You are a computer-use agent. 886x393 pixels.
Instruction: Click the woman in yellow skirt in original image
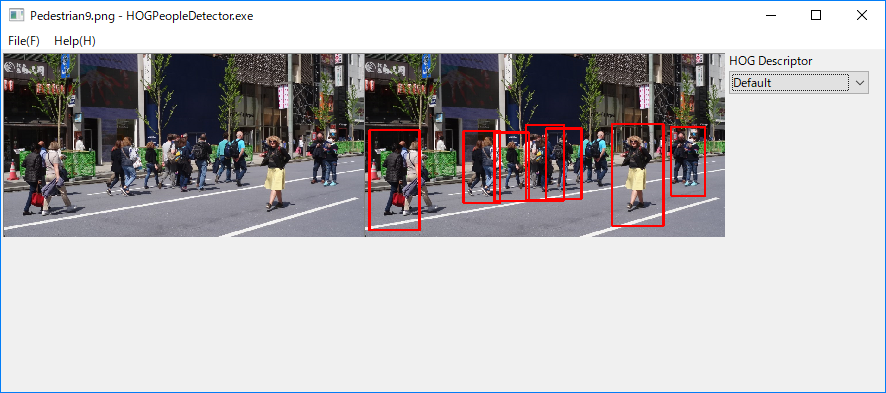(x=276, y=172)
